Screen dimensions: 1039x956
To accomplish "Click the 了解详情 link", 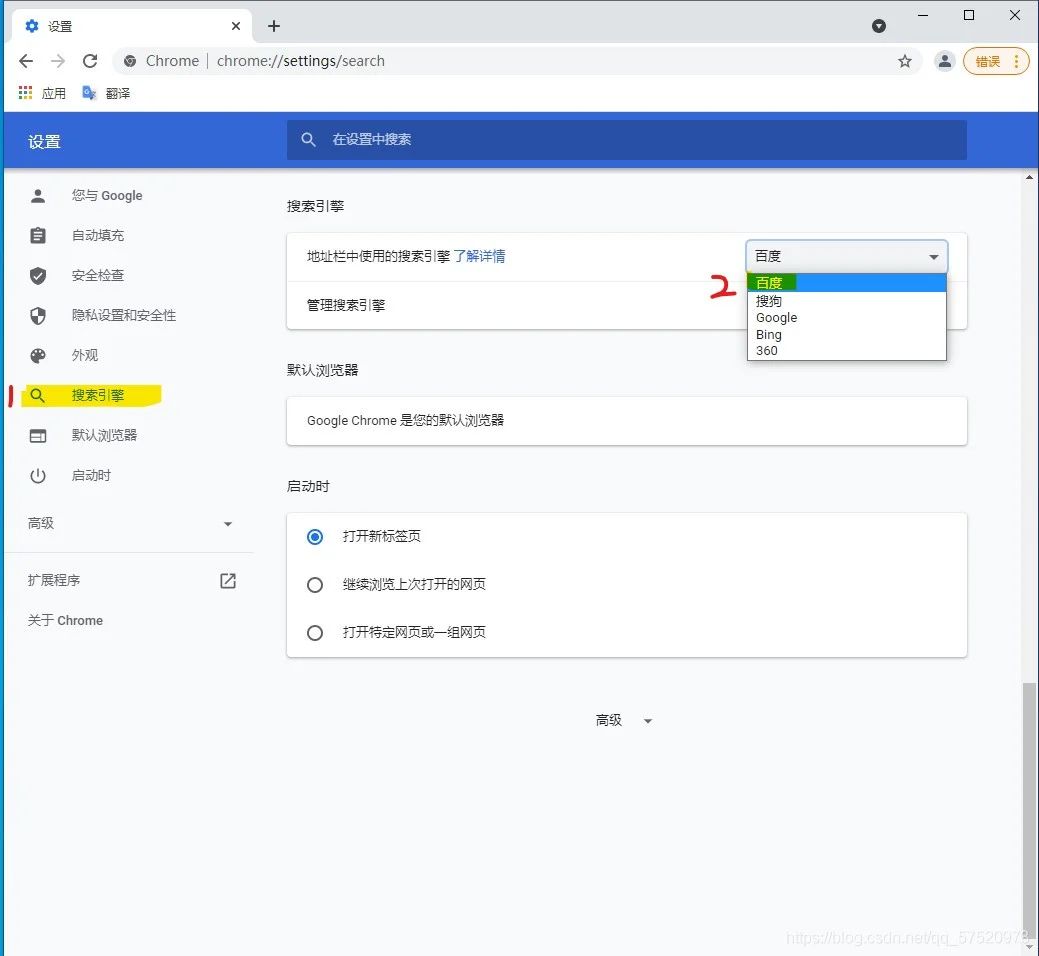I will 479,256.
